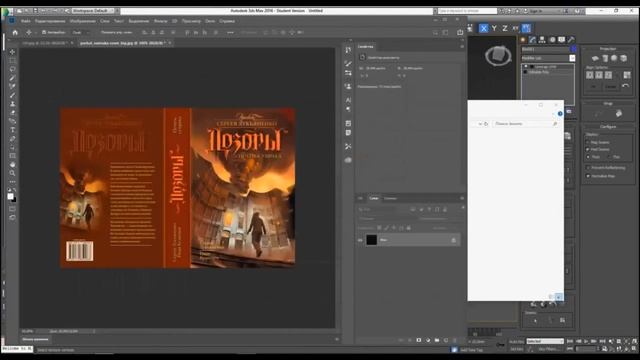Open Layer/Group dropdown in Photoshop options bar

click(x=80, y=32)
